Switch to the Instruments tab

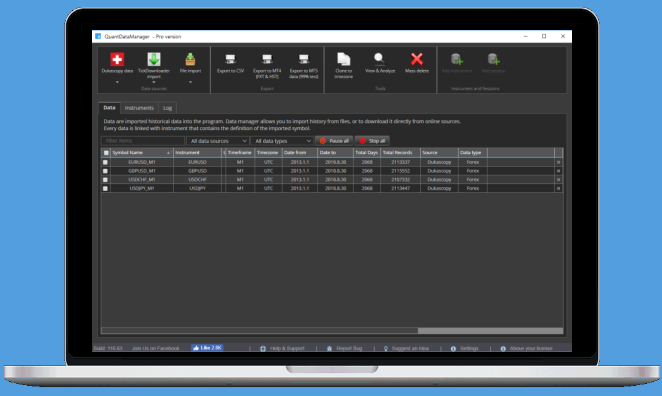tap(139, 108)
